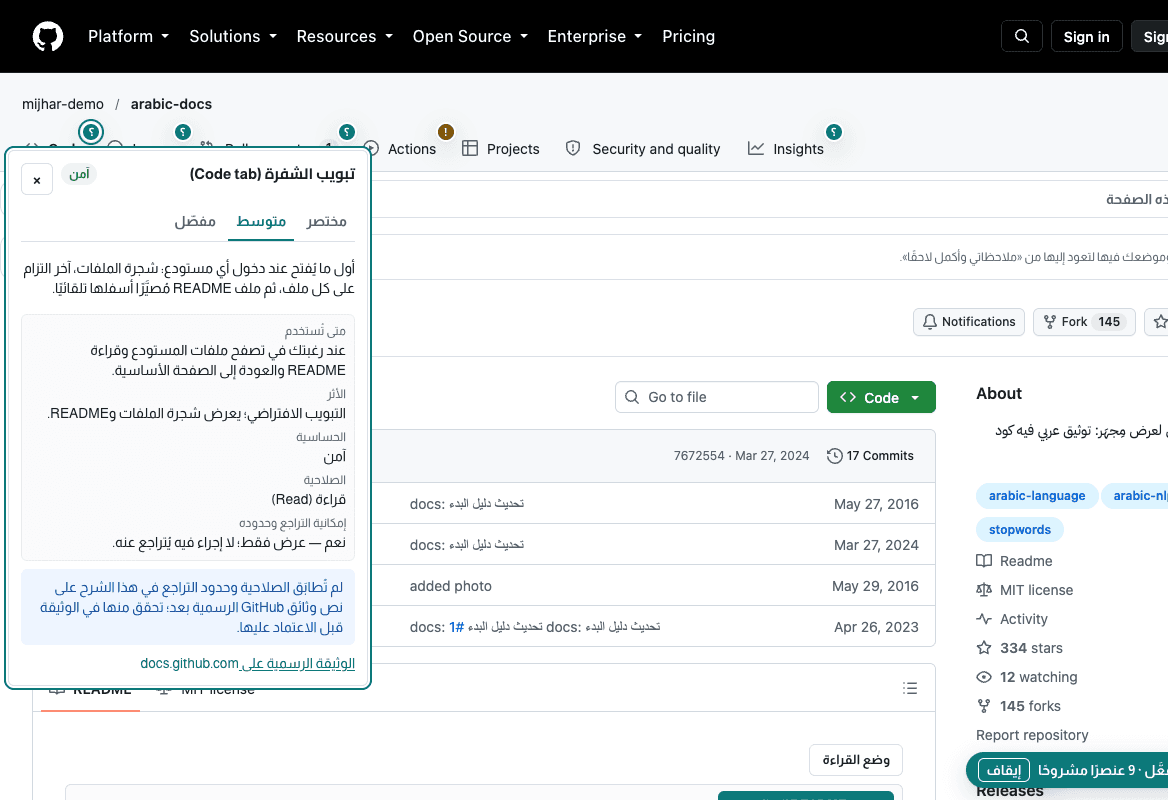This screenshot has height=800, width=1168.
Task: Open the Pricing page link
Action: [x=688, y=36]
